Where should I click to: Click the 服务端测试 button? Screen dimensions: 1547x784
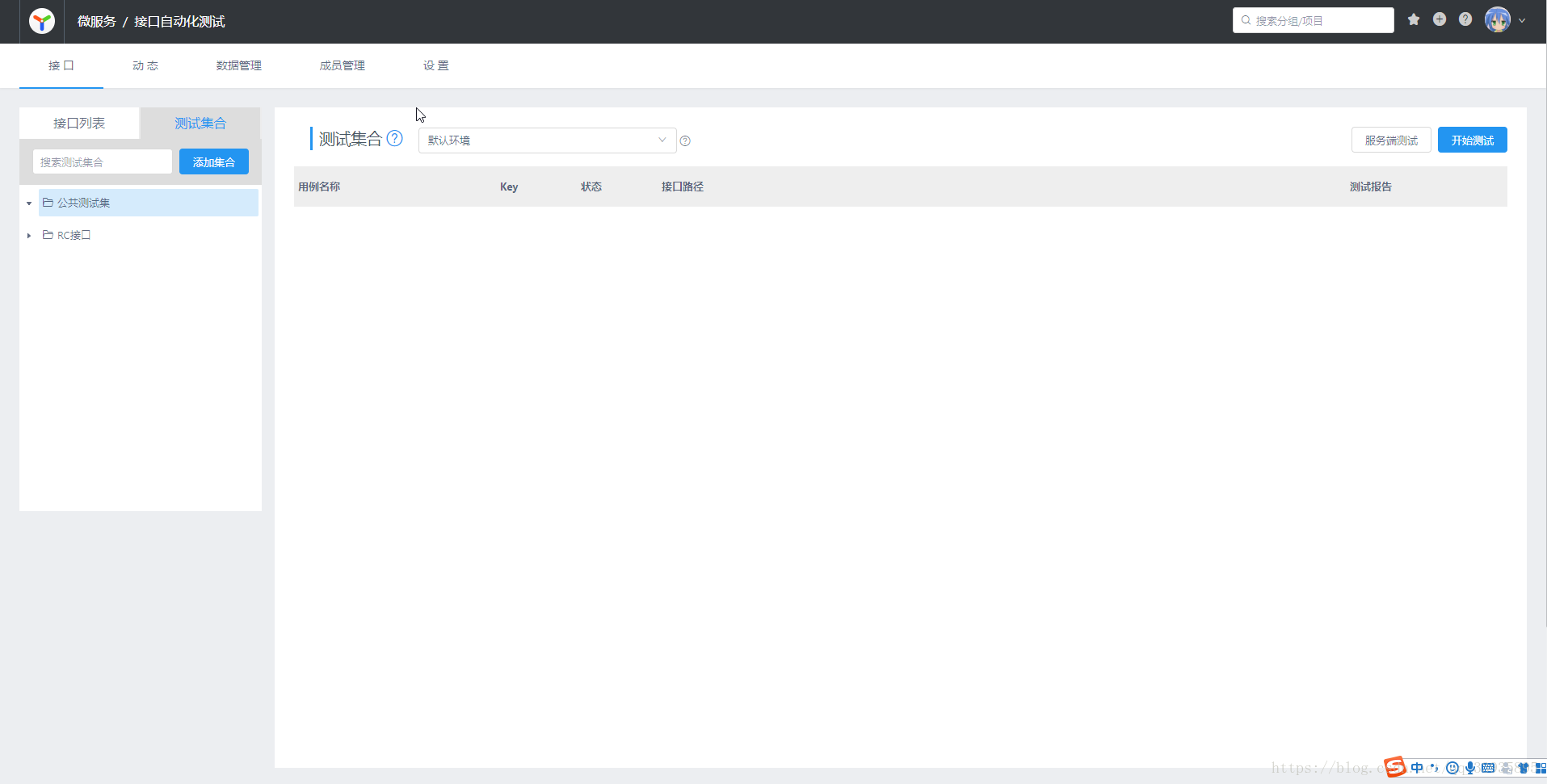coord(1391,140)
